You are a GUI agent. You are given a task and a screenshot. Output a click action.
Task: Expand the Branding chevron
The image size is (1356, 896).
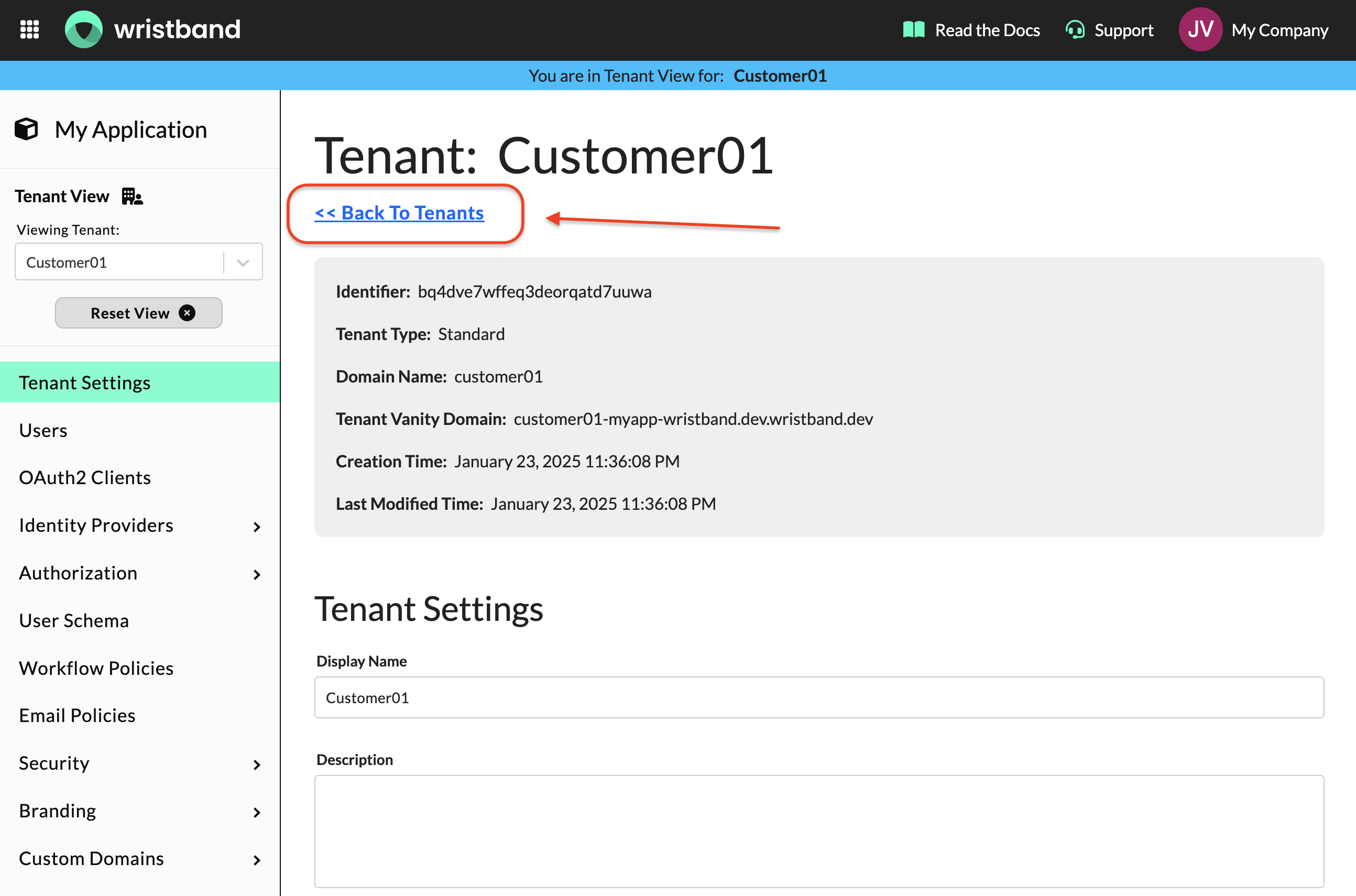[257, 813]
